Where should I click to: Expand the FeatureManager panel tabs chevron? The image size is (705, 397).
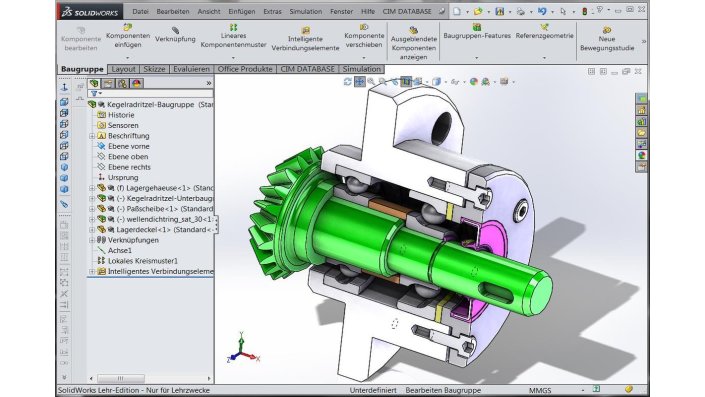(209, 83)
